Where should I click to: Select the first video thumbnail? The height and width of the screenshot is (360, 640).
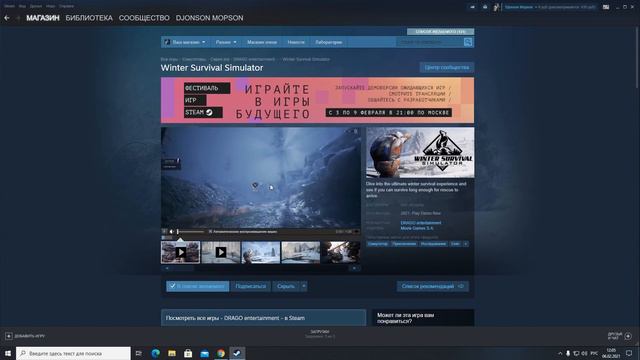(x=180, y=252)
